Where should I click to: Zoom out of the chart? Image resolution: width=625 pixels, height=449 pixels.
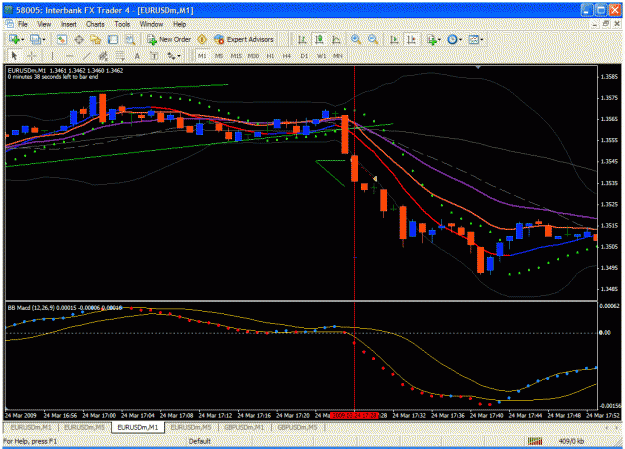(x=373, y=39)
